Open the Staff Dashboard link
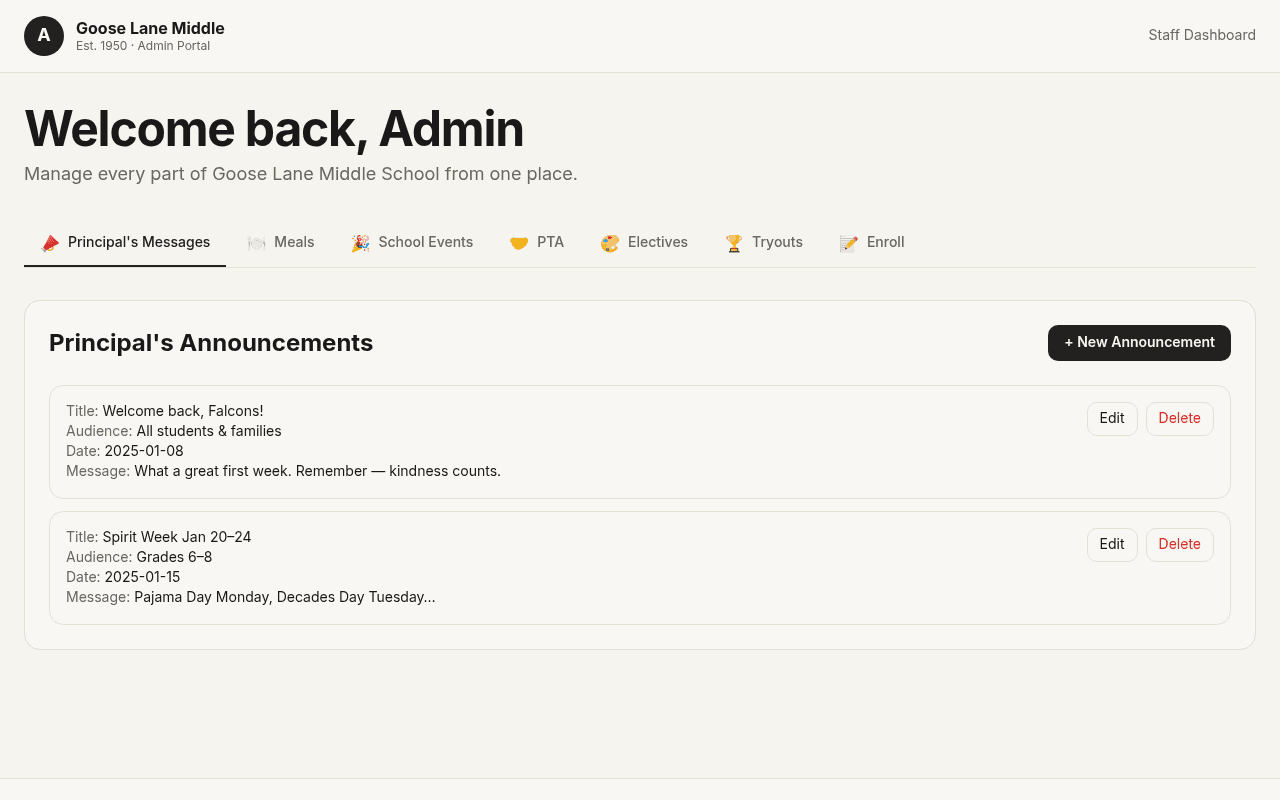The height and width of the screenshot is (800, 1280). click(1202, 35)
